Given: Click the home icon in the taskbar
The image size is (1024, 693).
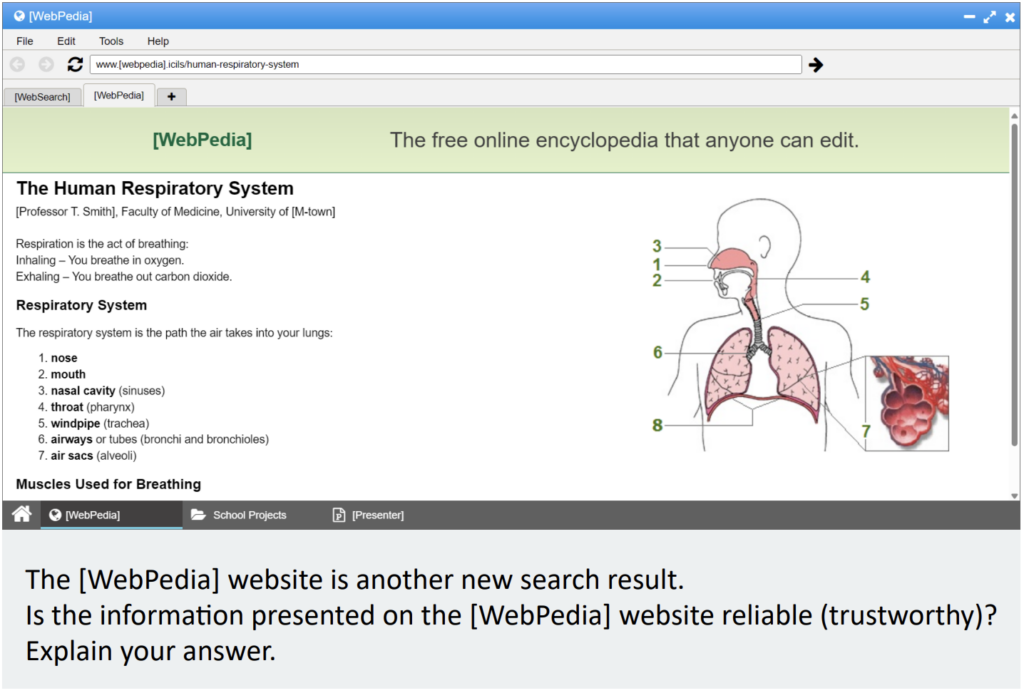Looking at the screenshot, I should tap(21, 515).
